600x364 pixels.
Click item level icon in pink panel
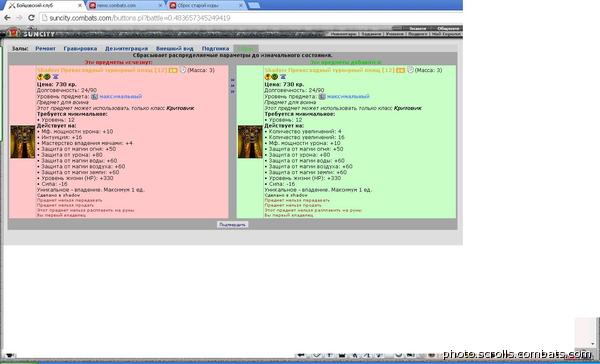95,96
